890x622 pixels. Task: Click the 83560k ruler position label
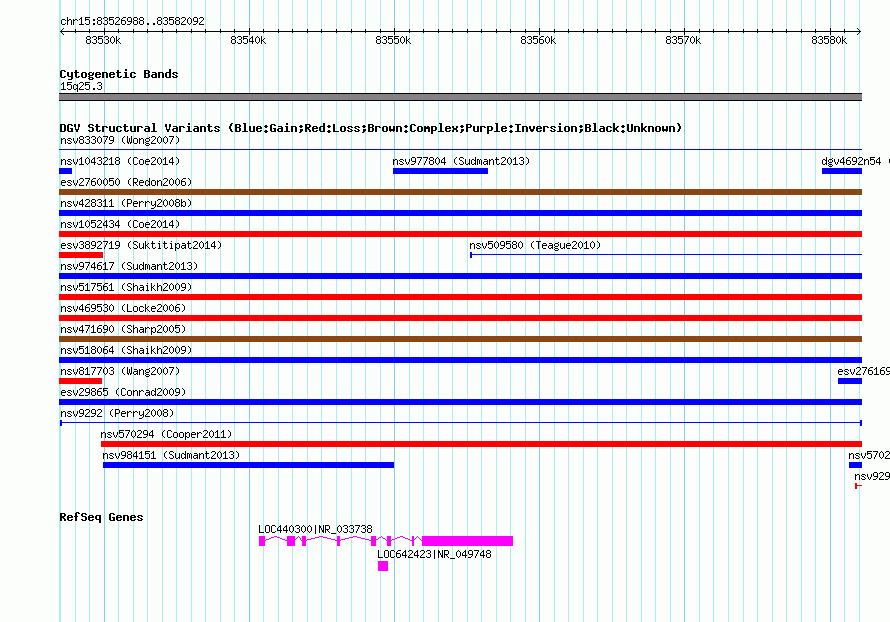tap(538, 40)
